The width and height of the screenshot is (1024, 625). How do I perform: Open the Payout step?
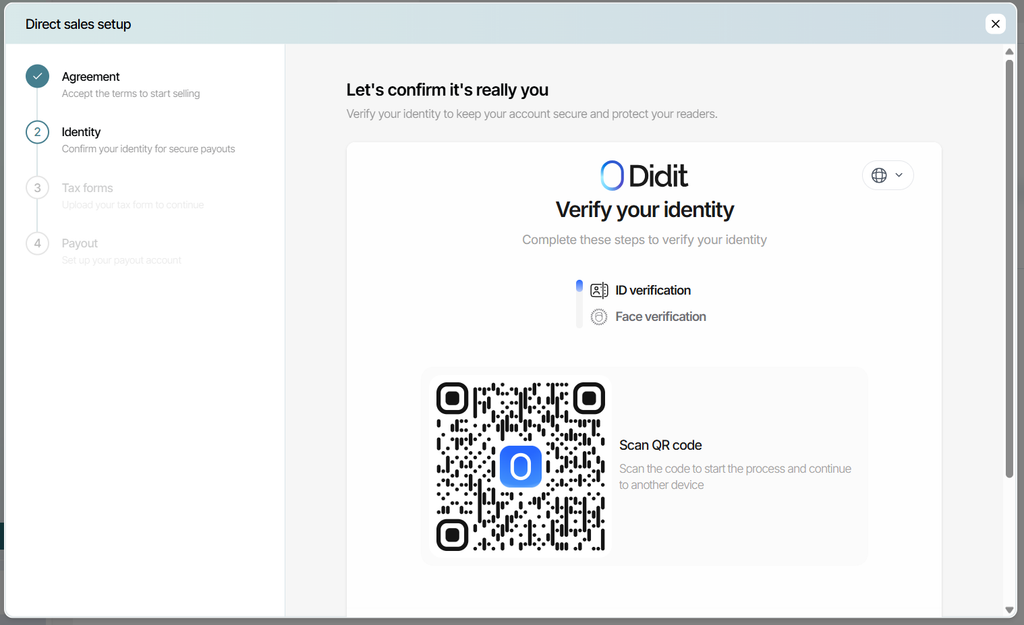[x=80, y=244]
